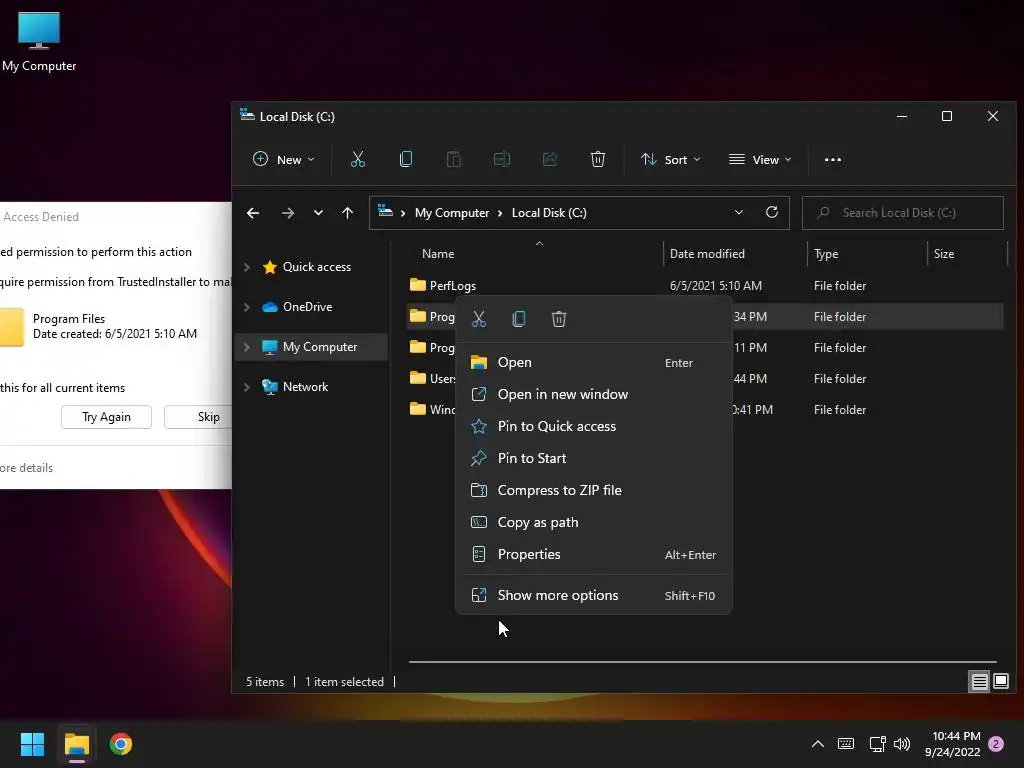Click the Paste icon in the toolbar
Image resolution: width=1024 pixels, height=768 pixels.
(x=453, y=159)
